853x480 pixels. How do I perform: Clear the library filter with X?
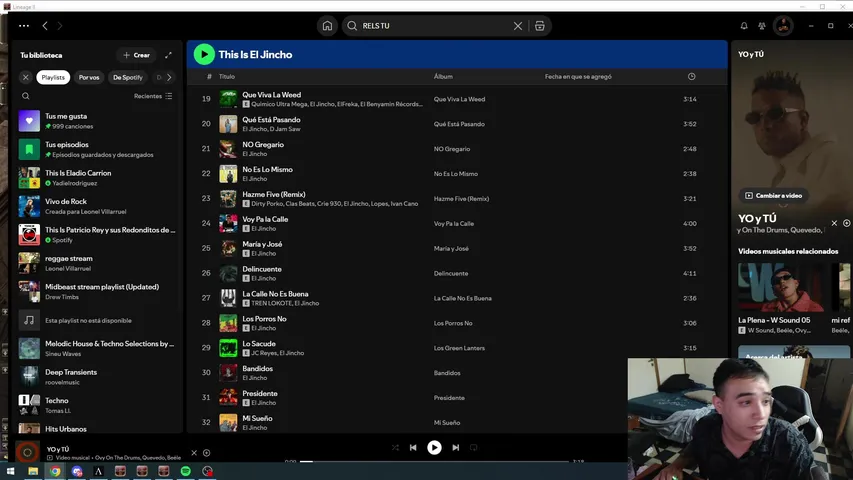[26, 77]
